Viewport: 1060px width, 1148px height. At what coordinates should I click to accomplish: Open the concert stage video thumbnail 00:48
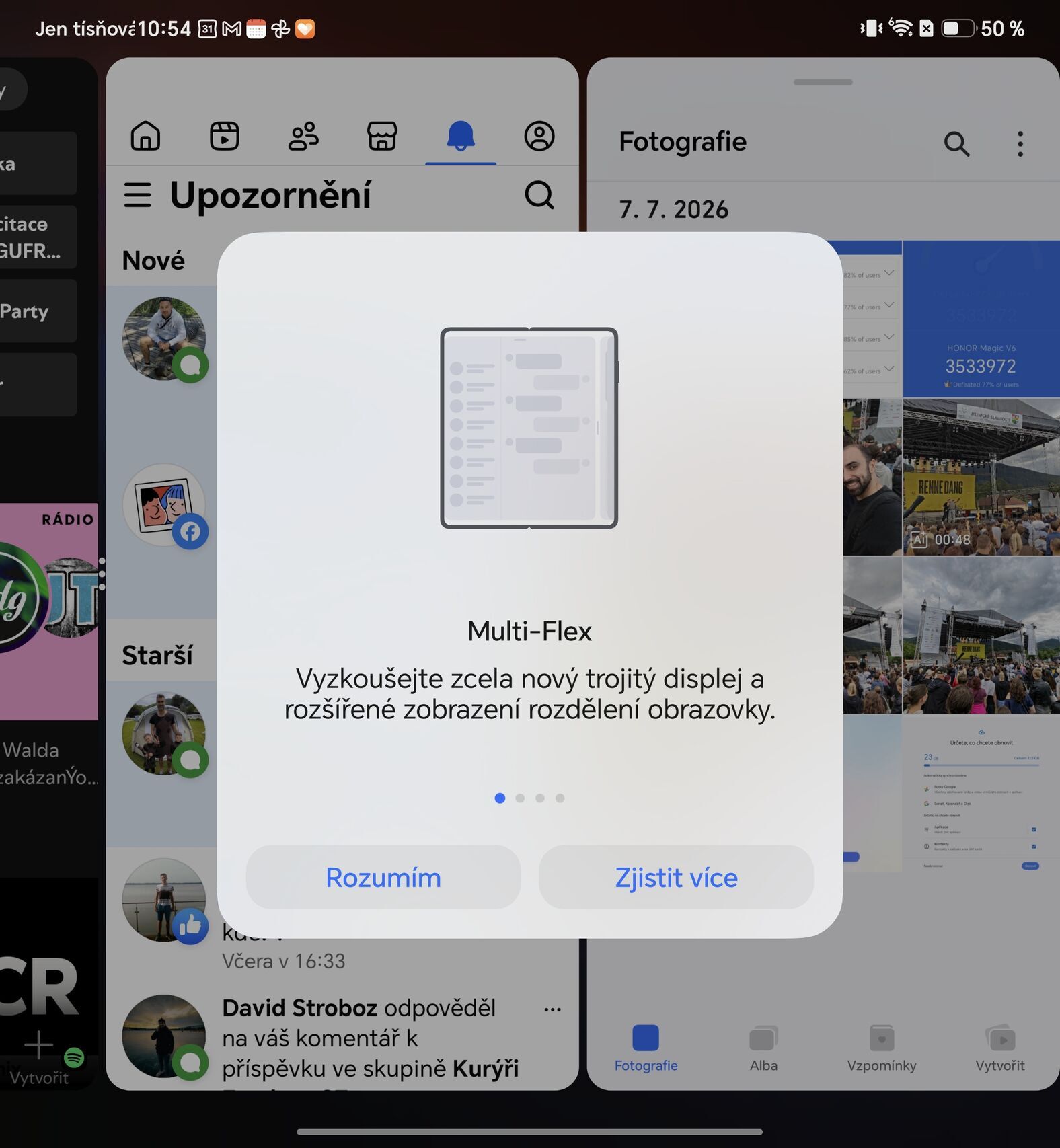click(x=981, y=477)
